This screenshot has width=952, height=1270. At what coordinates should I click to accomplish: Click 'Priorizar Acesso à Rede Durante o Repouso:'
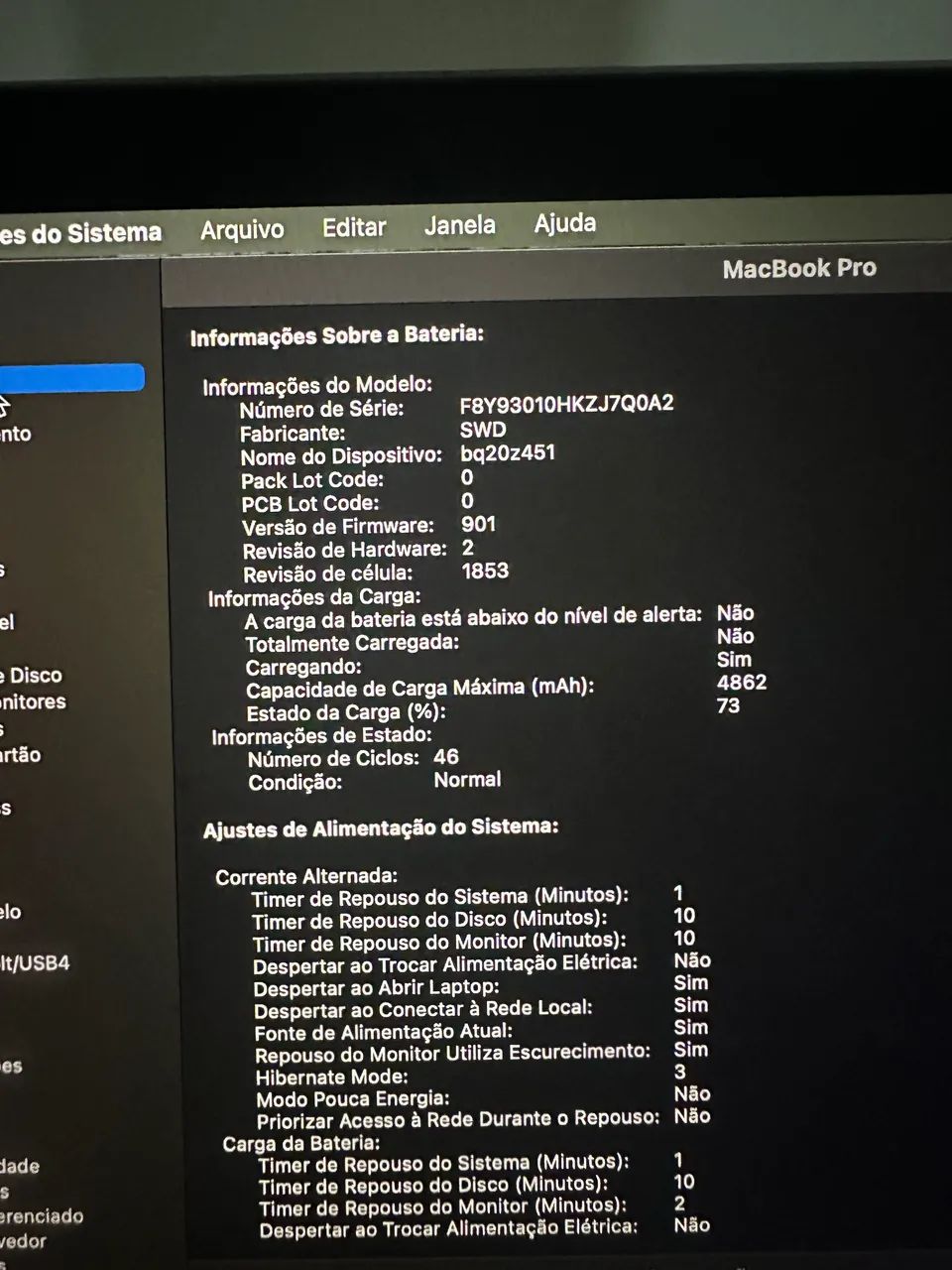(x=458, y=1120)
